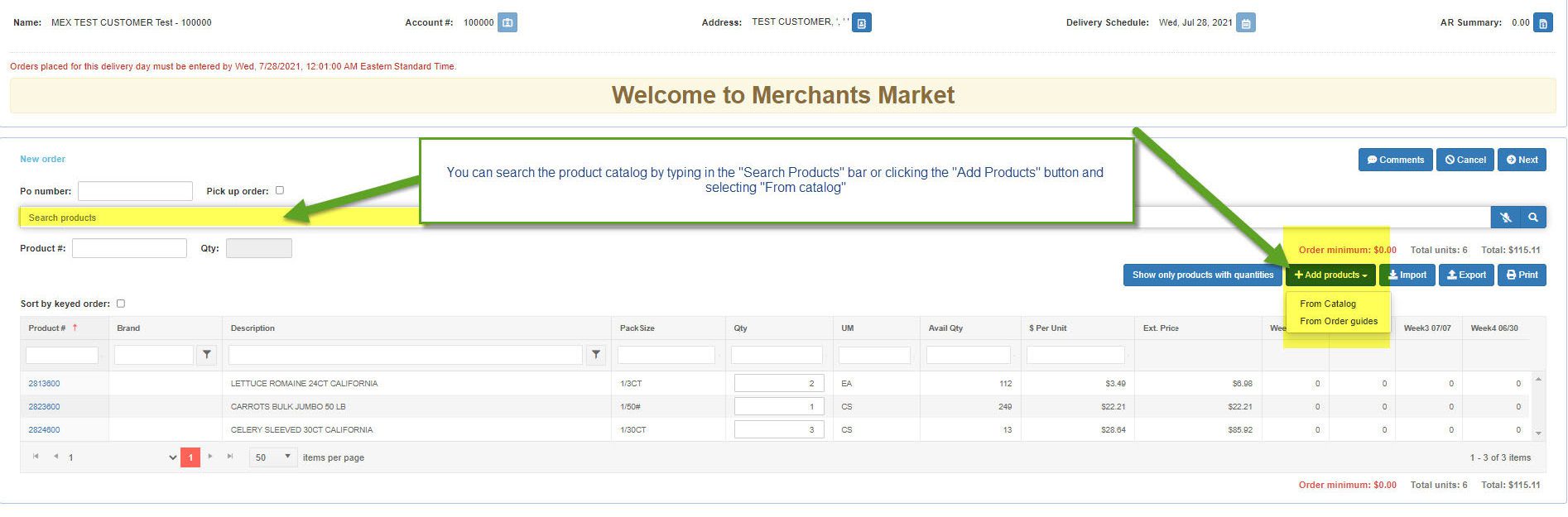Screen dimensions: 1568x517
Task: Open the delivery schedule calendar icon
Action: [x=1246, y=22]
